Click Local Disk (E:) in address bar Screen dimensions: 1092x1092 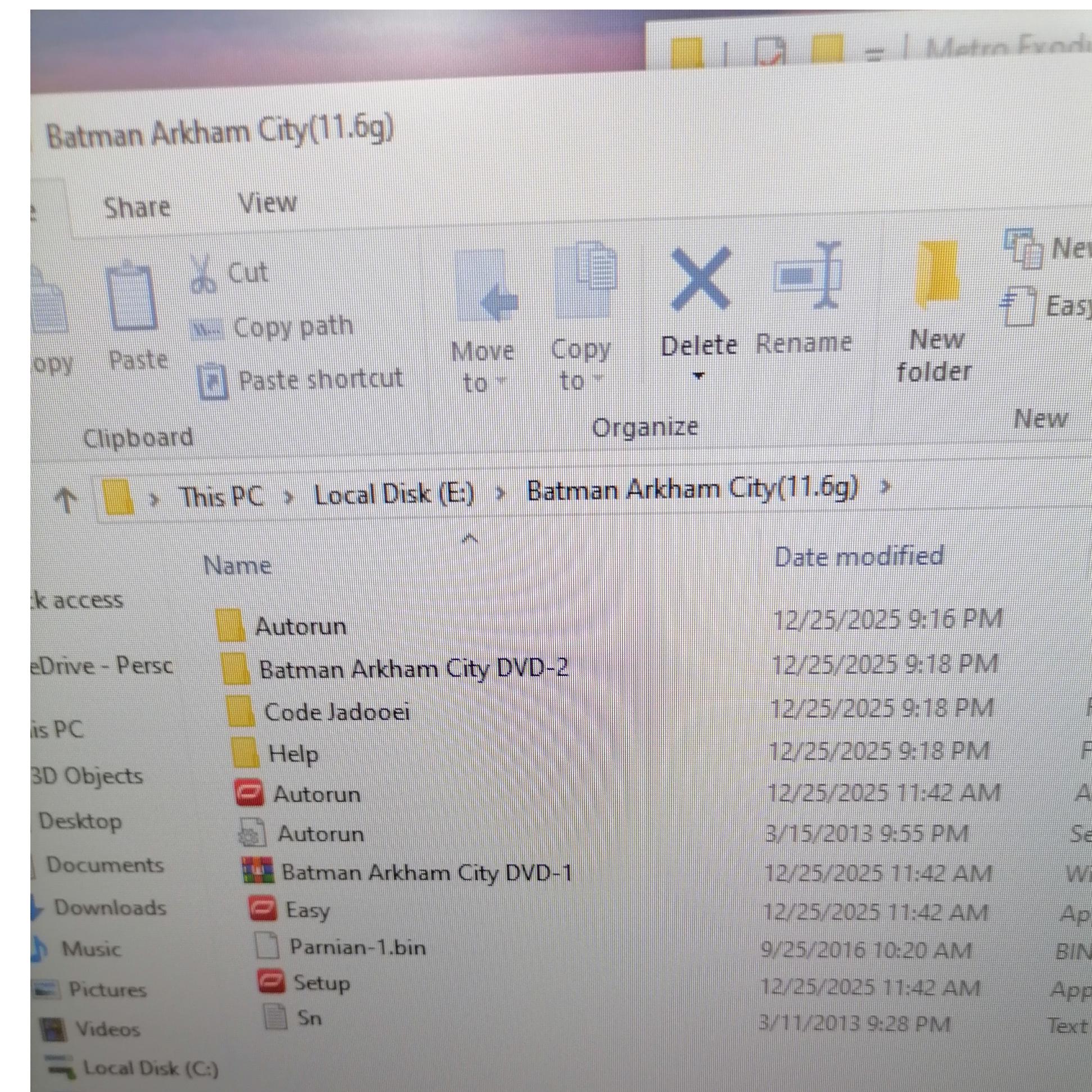click(x=394, y=495)
